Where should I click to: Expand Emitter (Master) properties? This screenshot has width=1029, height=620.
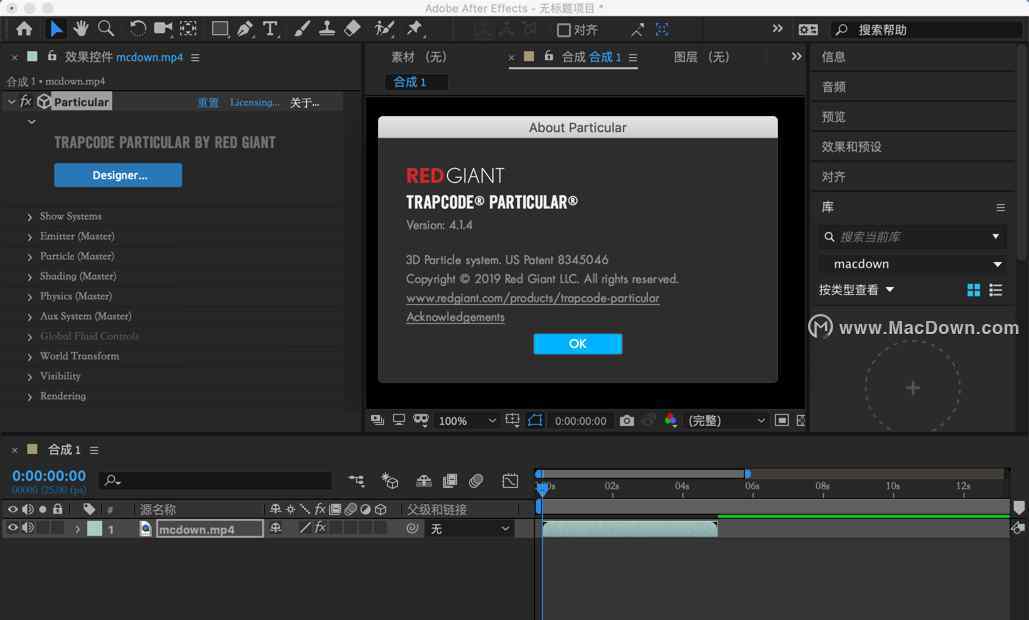[30, 237]
